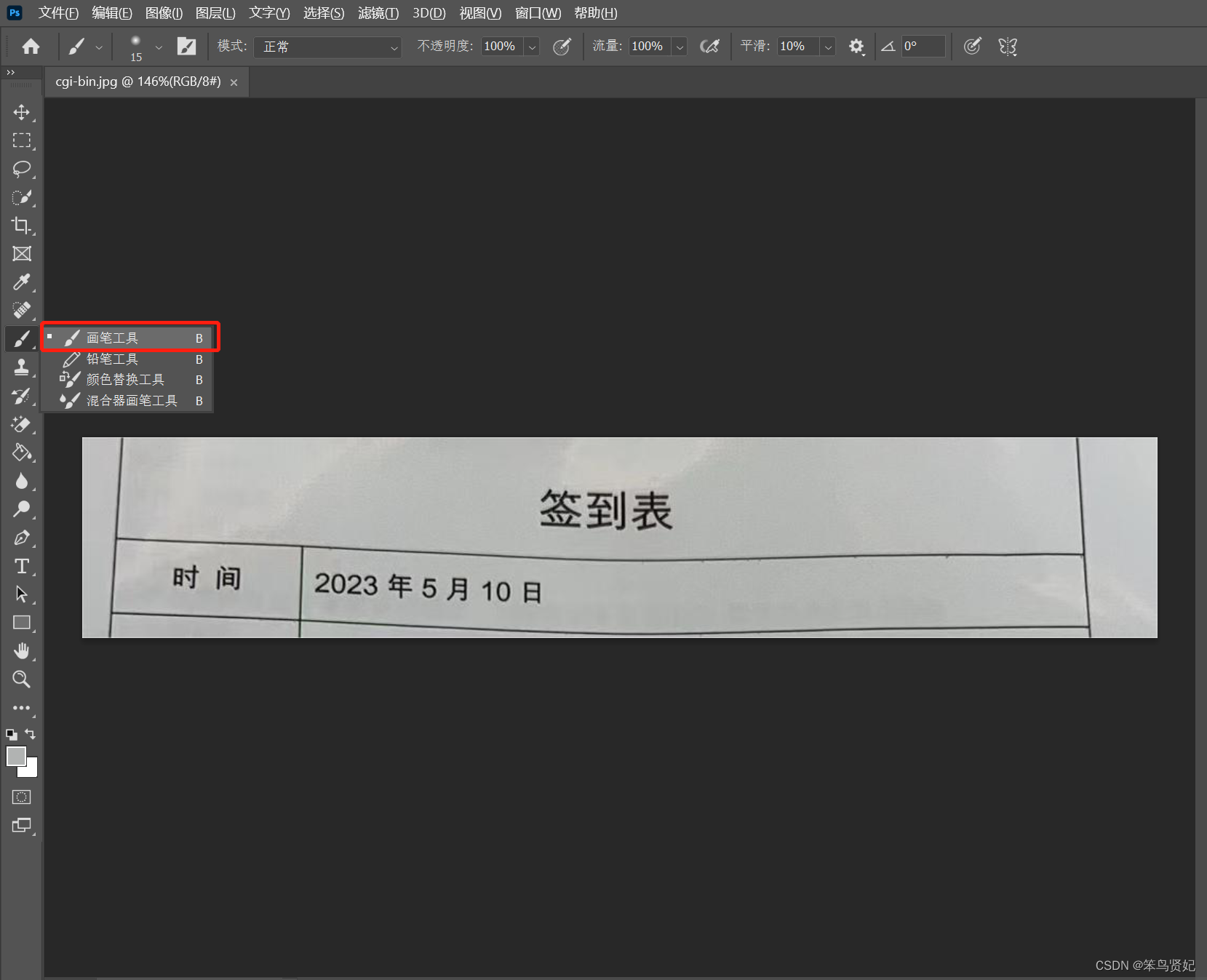Open the 文件(F) menu

click(58, 13)
